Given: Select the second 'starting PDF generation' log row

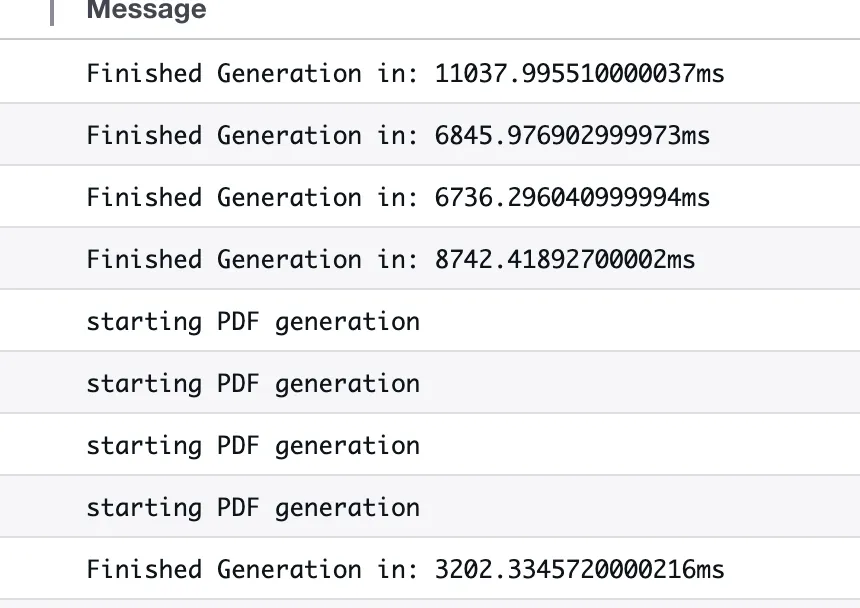Looking at the screenshot, I should tap(253, 384).
